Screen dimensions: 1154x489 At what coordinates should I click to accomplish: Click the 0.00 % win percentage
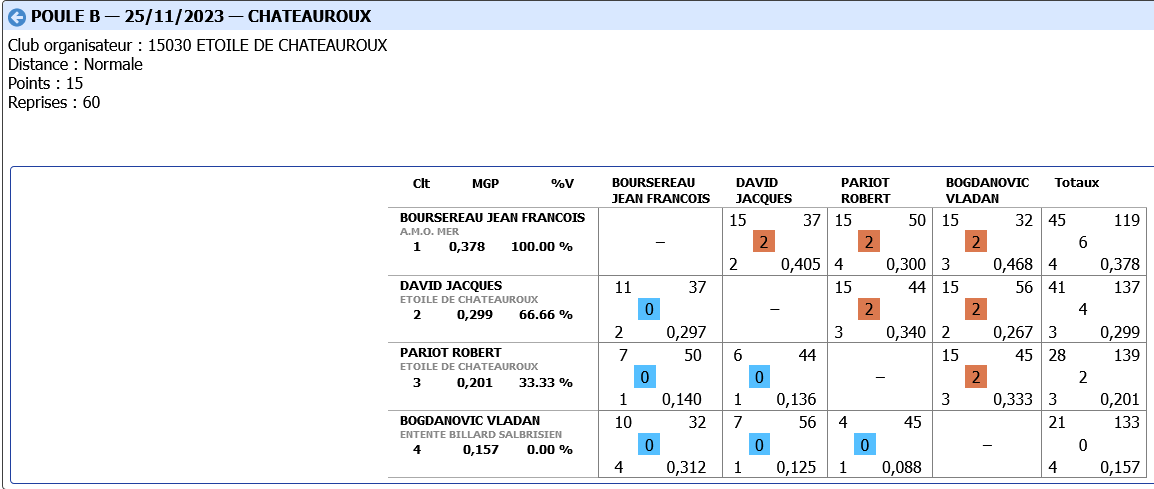549,449
